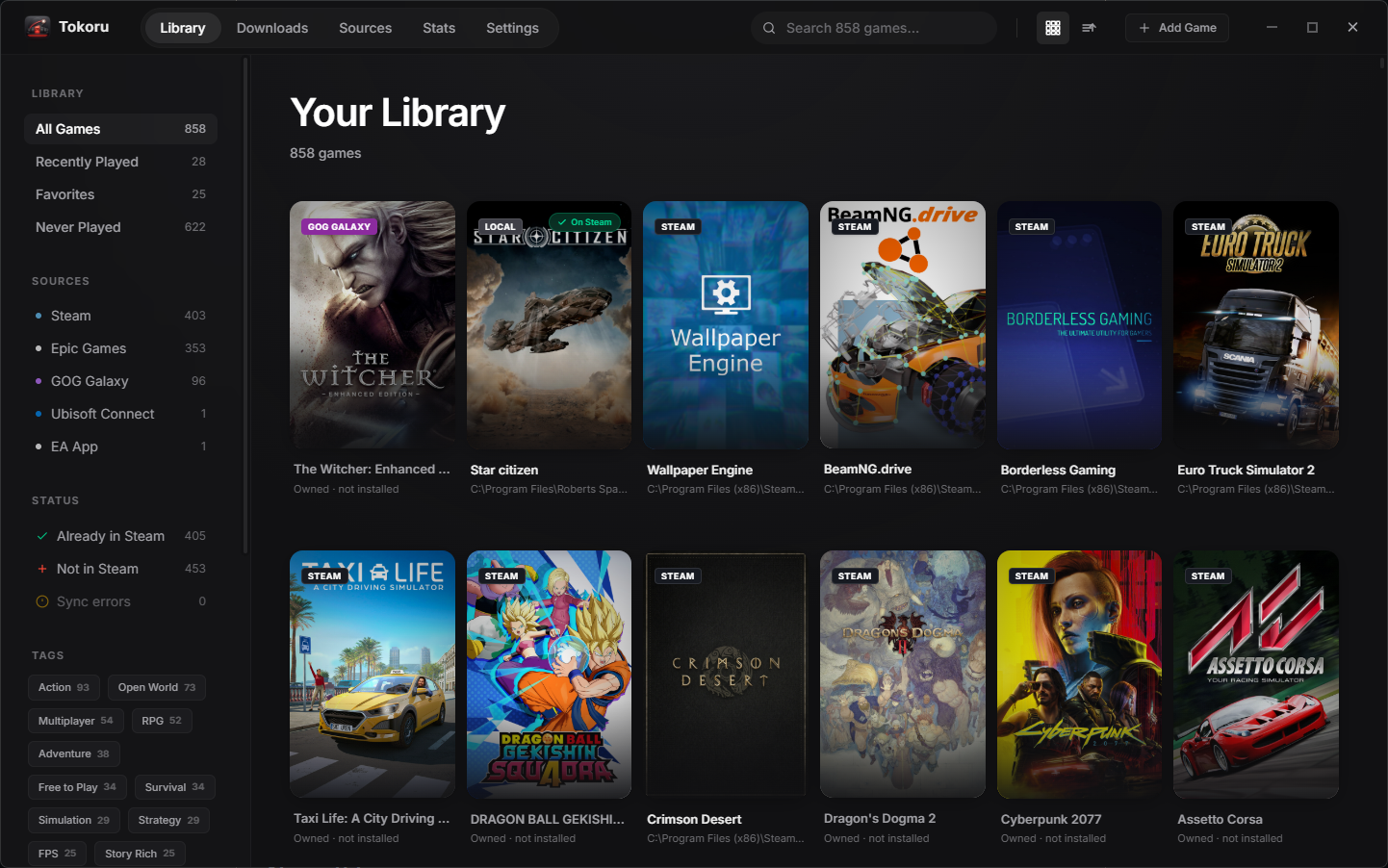
Task: Open the Downloads tab
Action: pyautogui.click(x=272, y=28)
